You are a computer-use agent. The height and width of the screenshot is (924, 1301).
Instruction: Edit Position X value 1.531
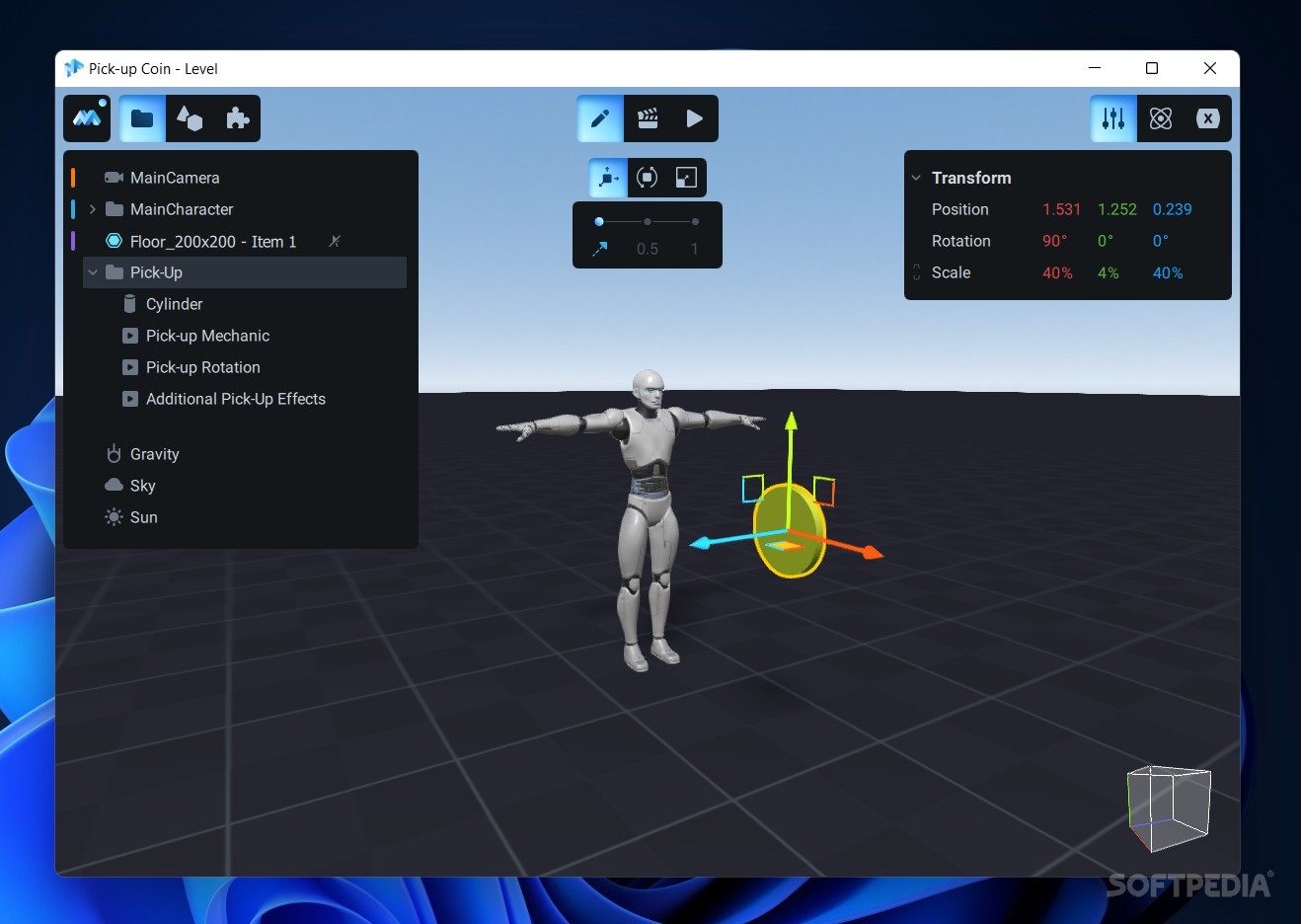pos(1062,209)
